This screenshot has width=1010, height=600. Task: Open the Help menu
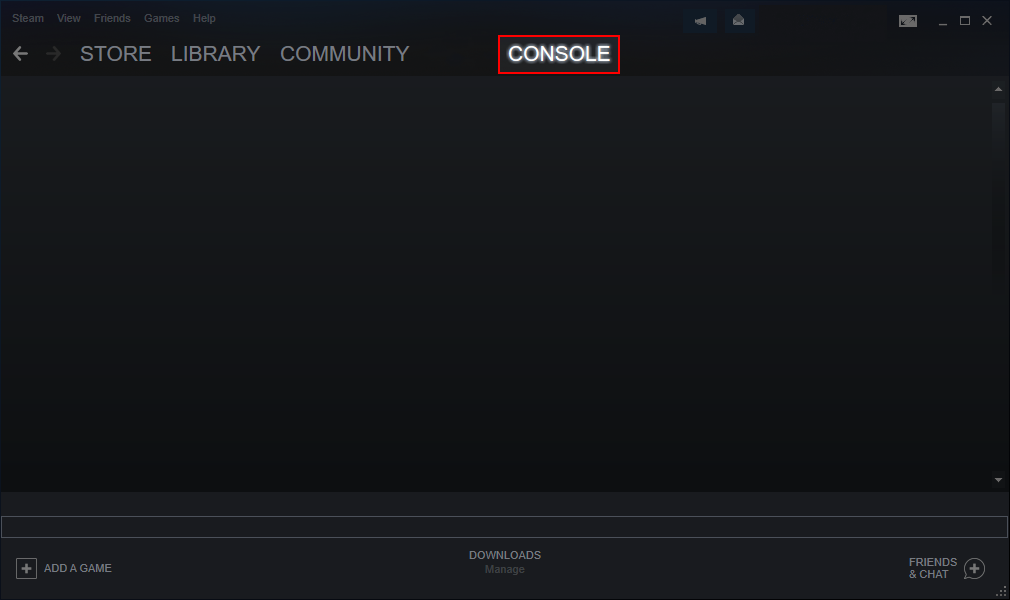[204, 18]
